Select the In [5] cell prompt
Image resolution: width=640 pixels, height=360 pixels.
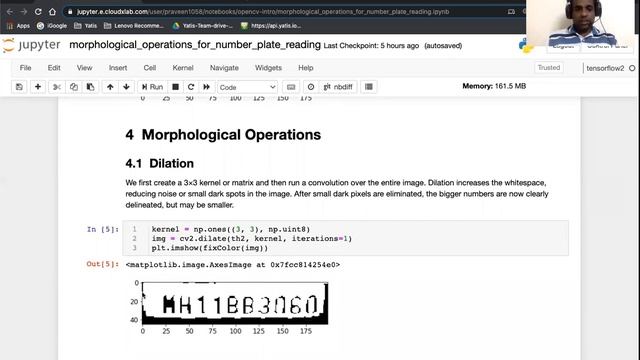103,229
